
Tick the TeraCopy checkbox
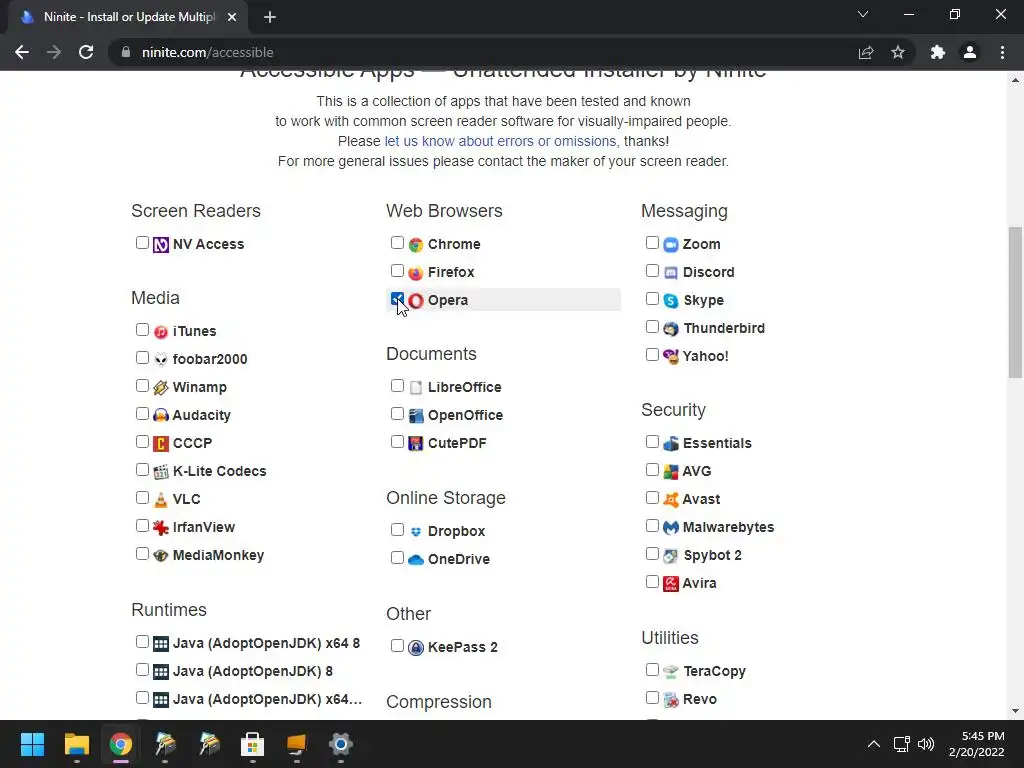pos(652,669)
